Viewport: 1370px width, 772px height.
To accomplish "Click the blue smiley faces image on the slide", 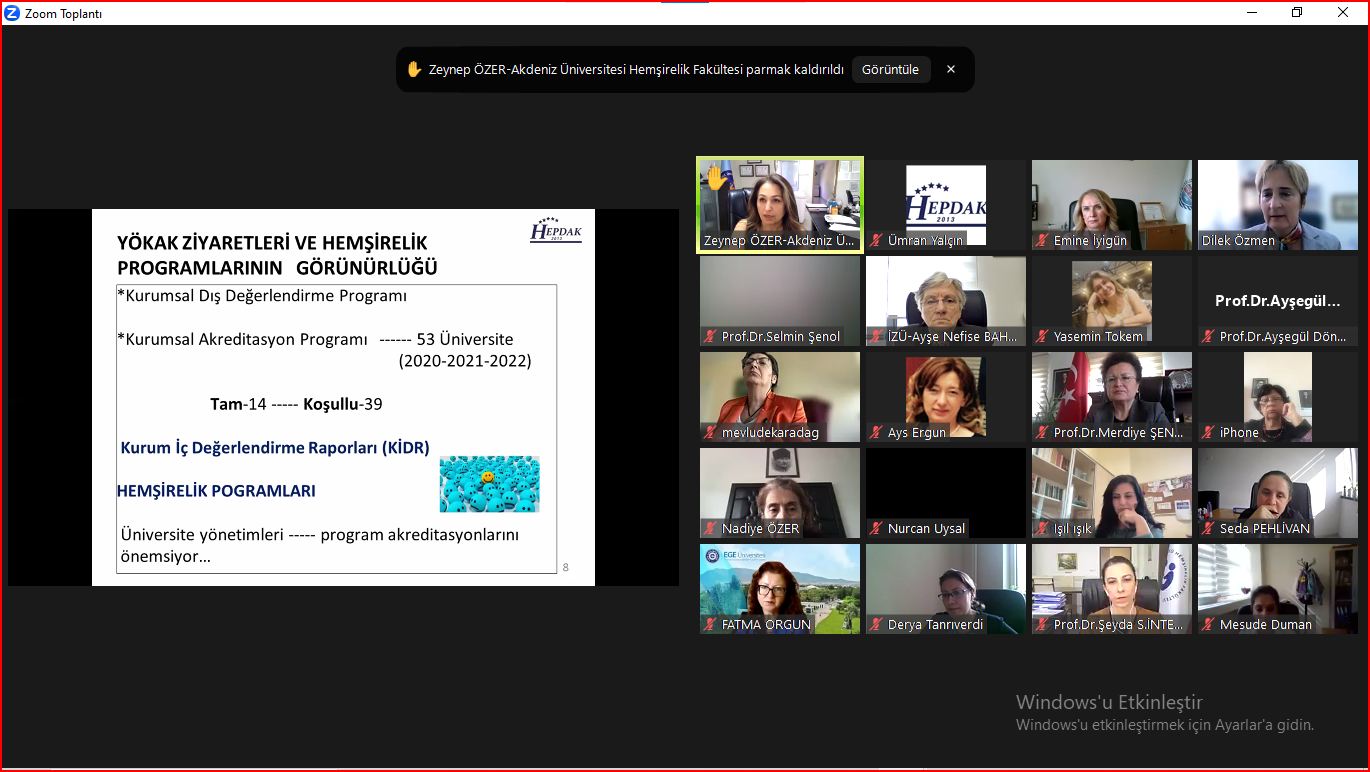I will click(489, 484).
